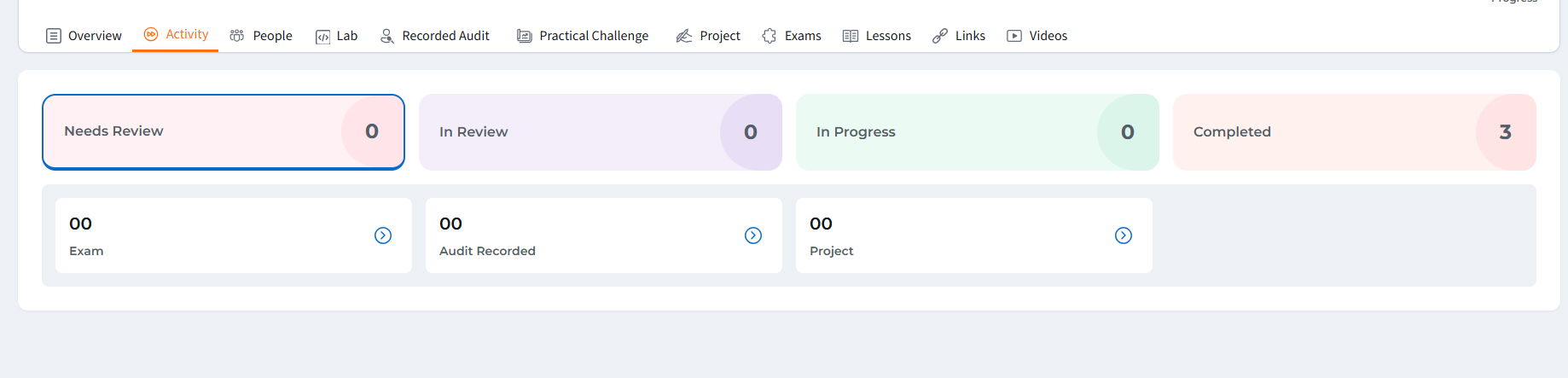
Task: Show the In Progress activities
Action: coord(978,132)
